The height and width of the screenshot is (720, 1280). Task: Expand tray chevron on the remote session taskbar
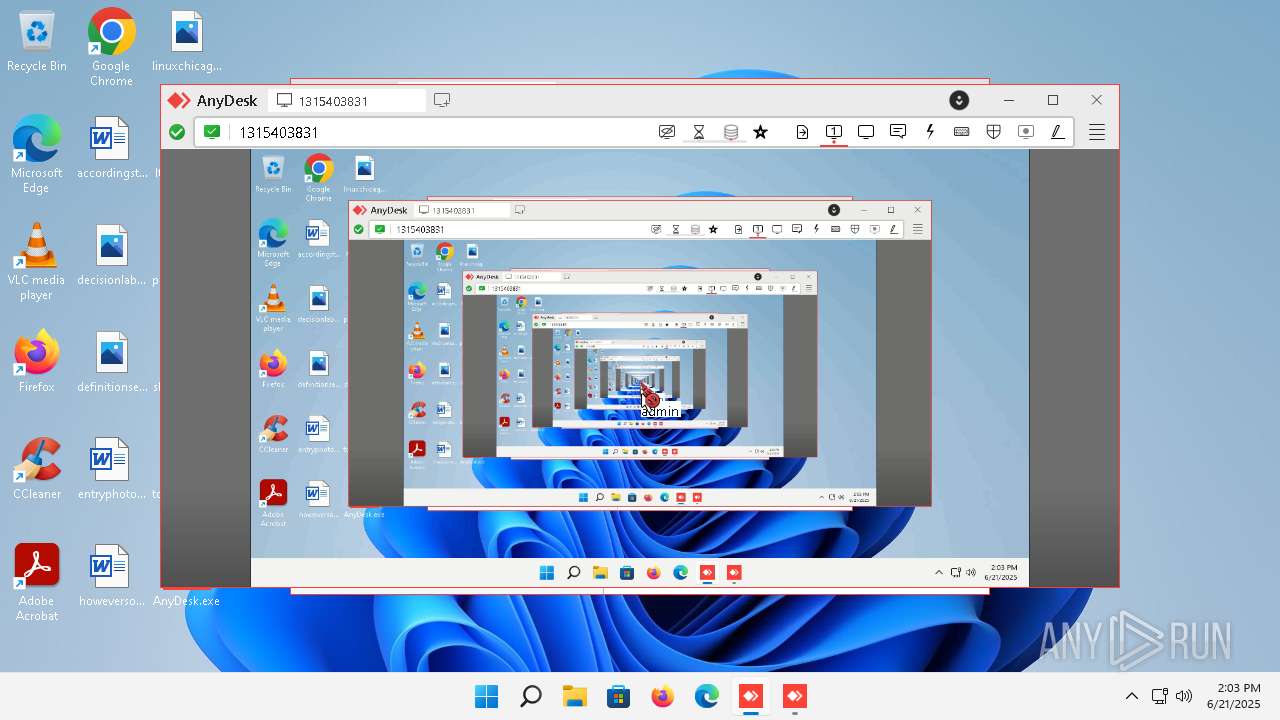pyautogui.click(x=938, y=573)
